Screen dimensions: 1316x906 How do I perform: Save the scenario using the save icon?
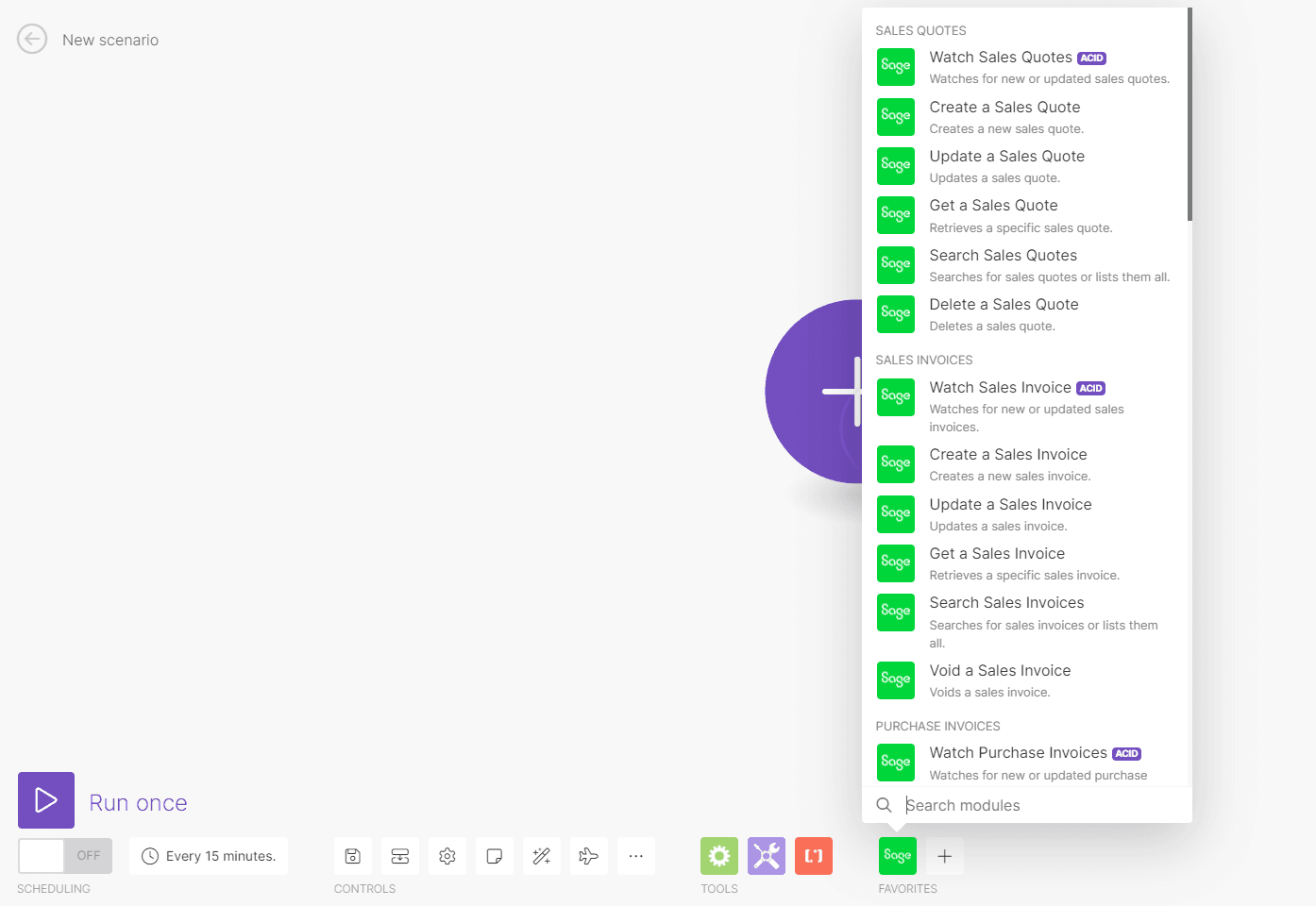(353, 855)
